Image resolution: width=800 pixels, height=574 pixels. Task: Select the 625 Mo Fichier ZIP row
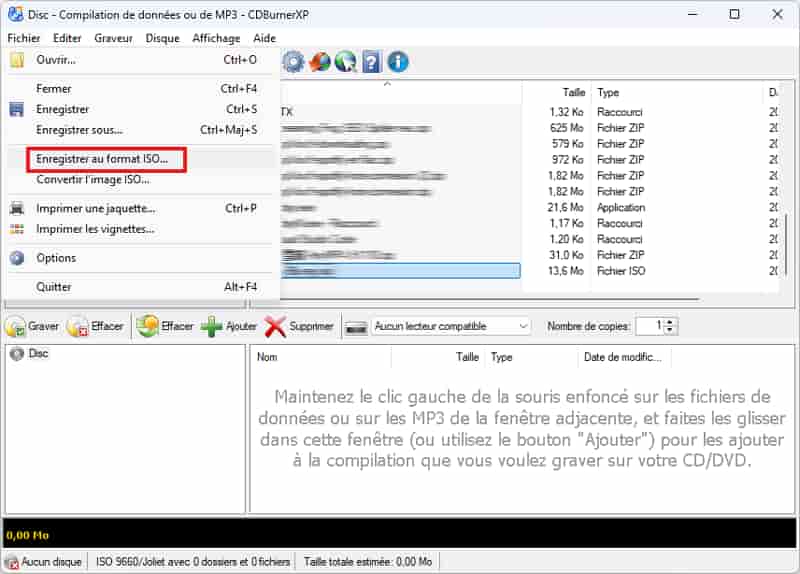coord(528,128)
